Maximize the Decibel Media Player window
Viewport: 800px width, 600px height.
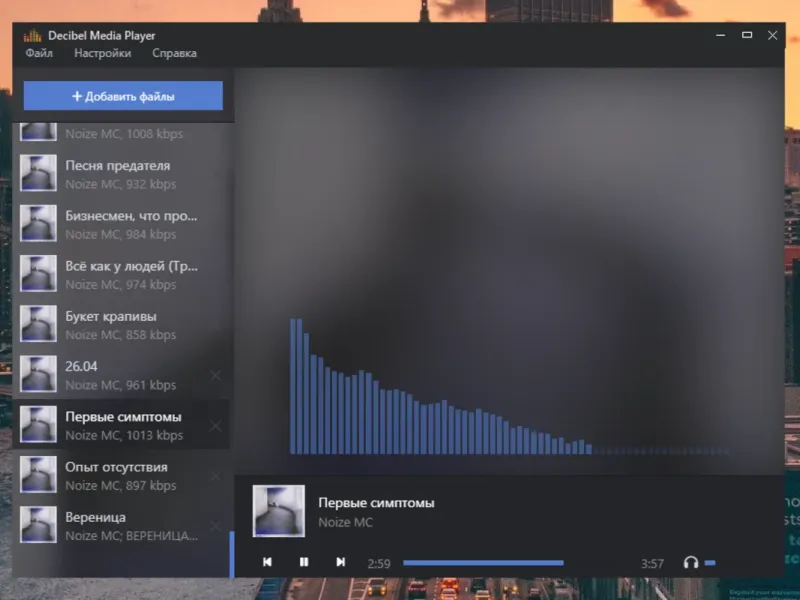(x=747, y=35)
